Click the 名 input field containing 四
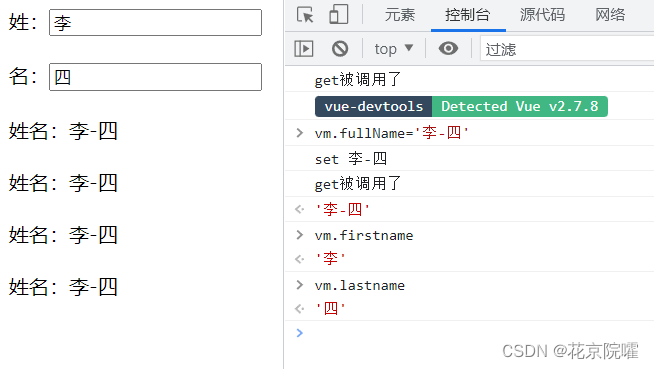 click(156, 77)
